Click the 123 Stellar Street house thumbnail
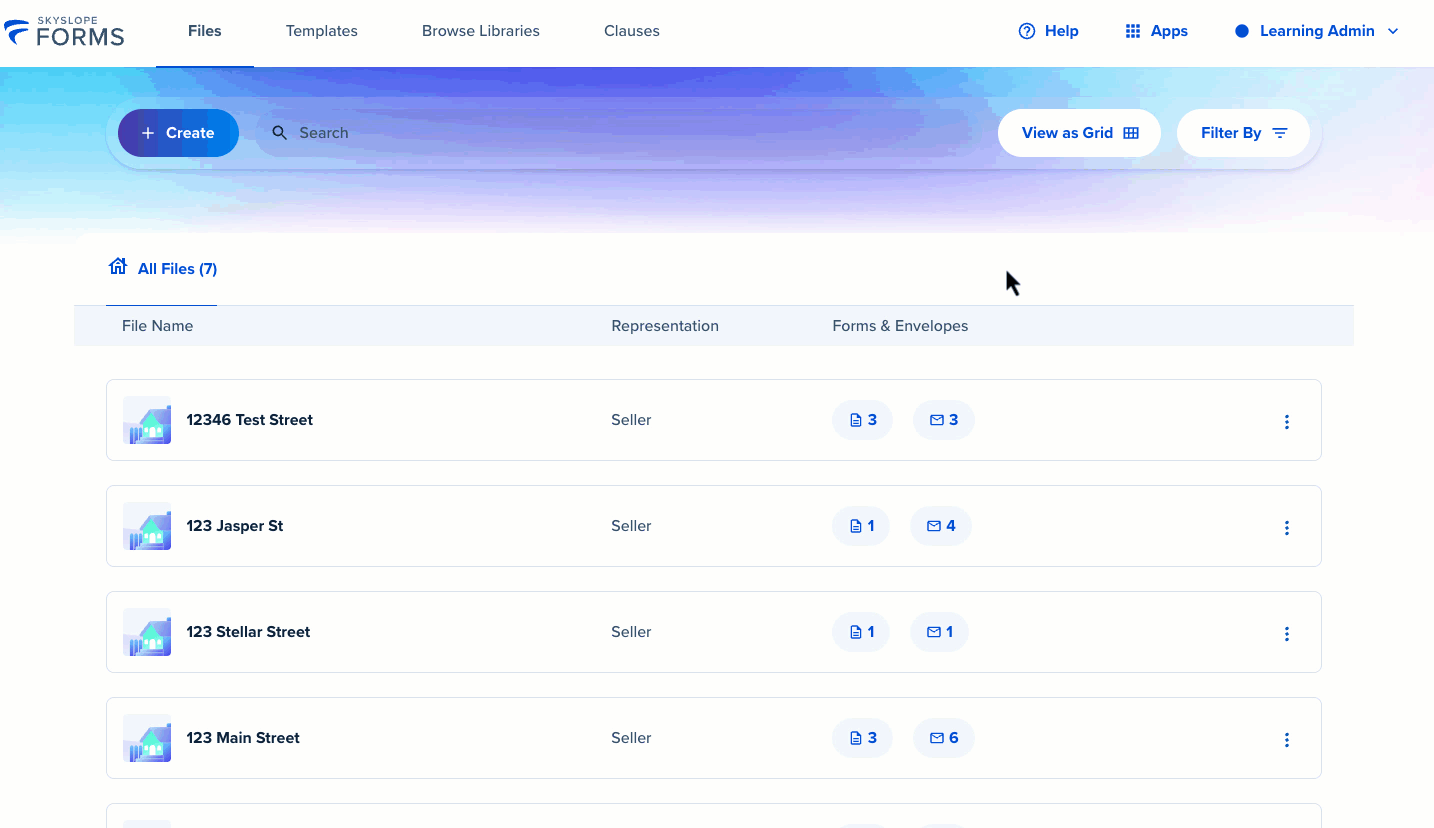This screenshot has height=828, width=1434. 147,632
